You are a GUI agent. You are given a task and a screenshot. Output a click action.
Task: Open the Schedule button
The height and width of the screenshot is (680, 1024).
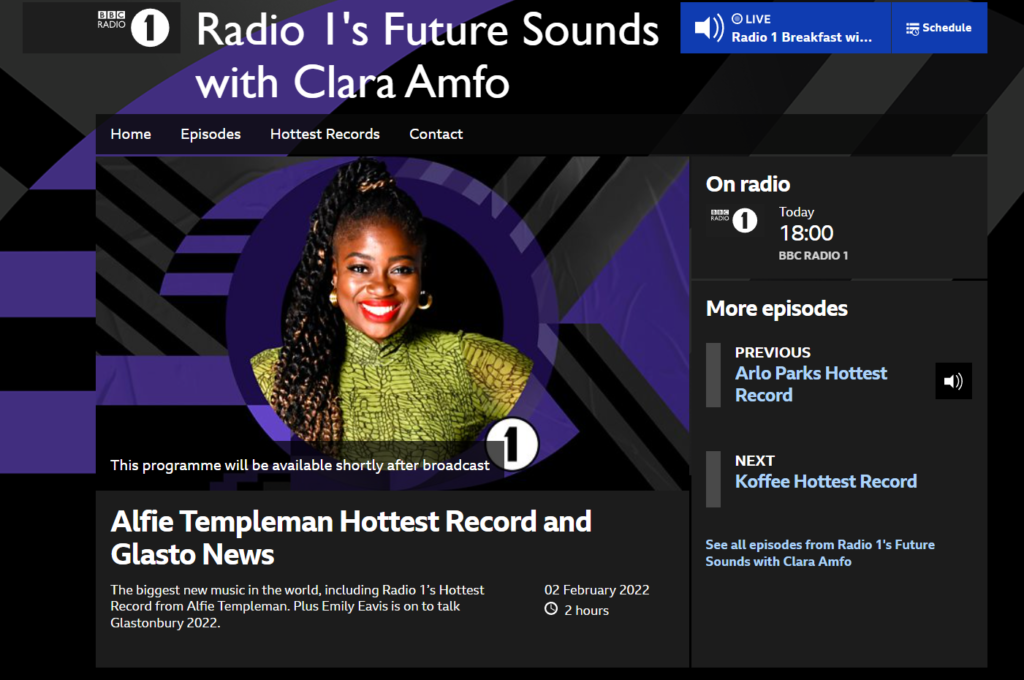coord(938,28)
